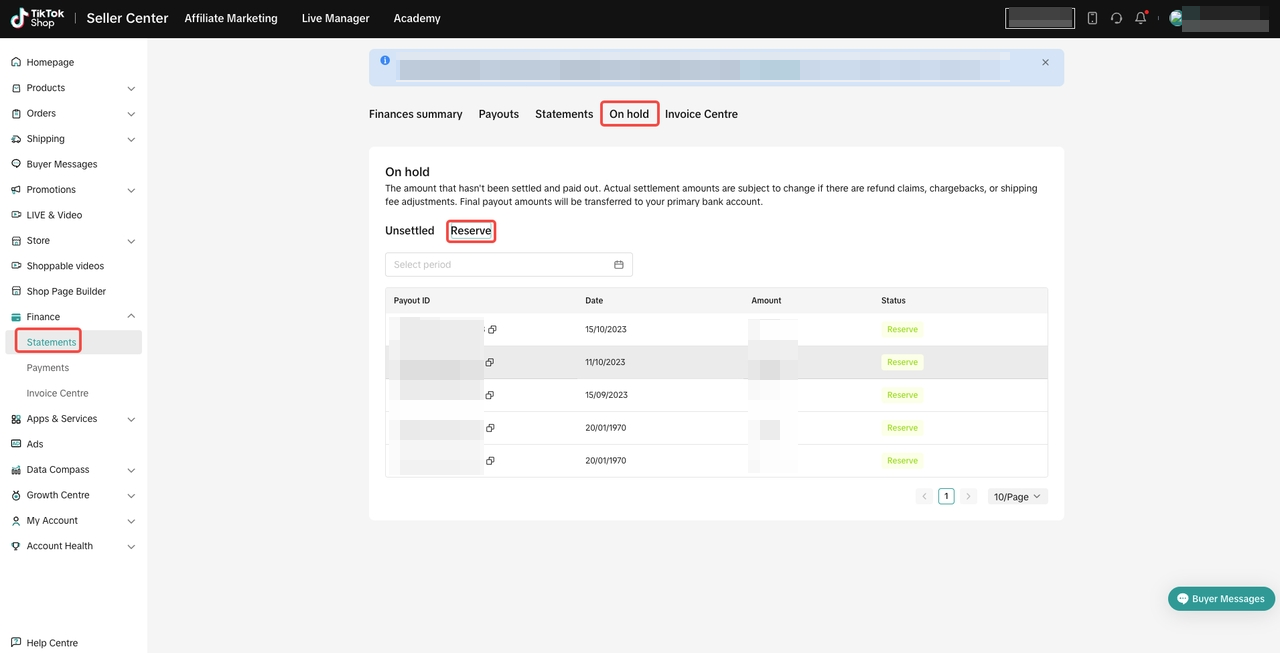This screenshot has height=653, width=1280.
Task: Copy the payout ID dated 15/09/2023
Action: [x=490, y=395]
